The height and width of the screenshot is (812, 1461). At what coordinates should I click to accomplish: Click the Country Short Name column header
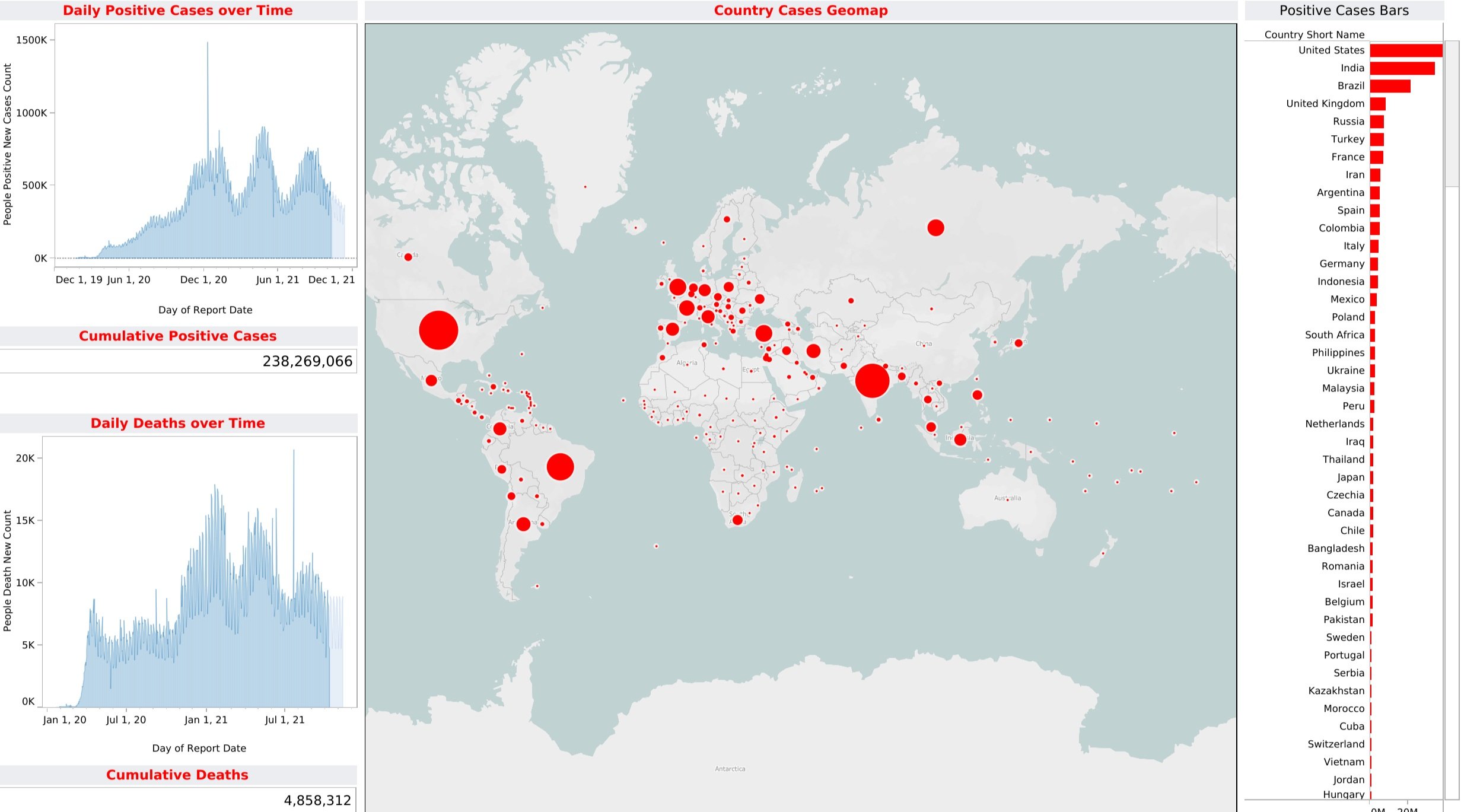[x=1314, y=34]
